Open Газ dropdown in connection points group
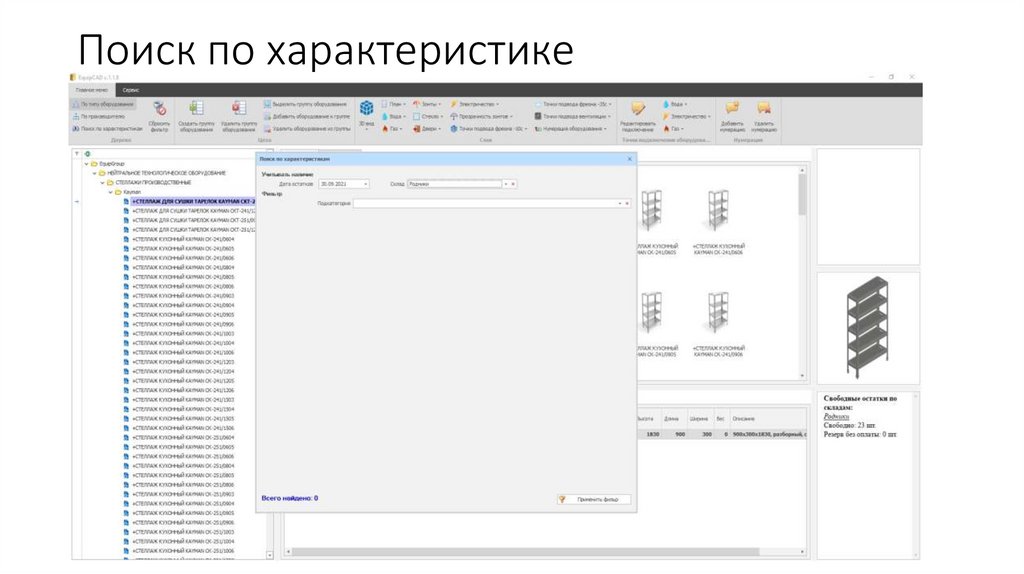The width and height of the screenshot is (1024, 574). pyautogui.click(x=673, y=129)
